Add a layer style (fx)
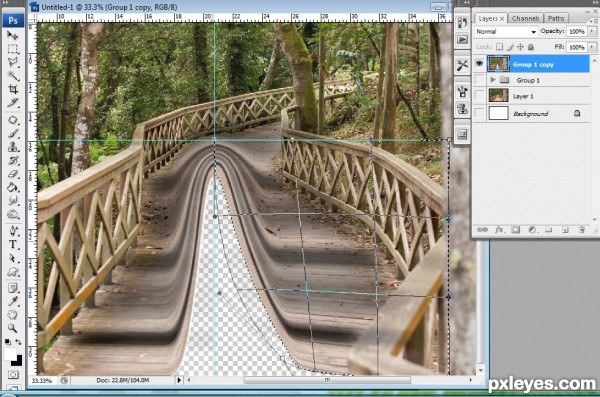Image resolution: width=600 pixels, height=397 pixels. (499, 230)
